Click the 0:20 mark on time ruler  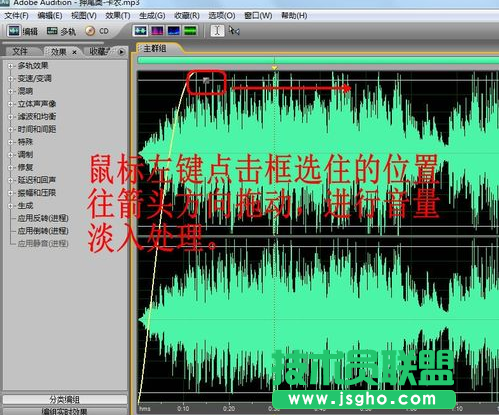coord(229,409)
